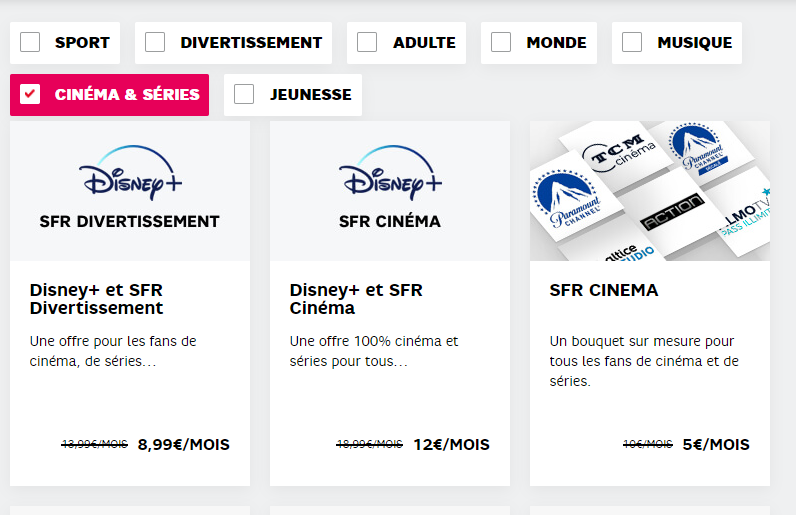
Task: Click the large Paramount Channel logo
Action: [567, 199]
